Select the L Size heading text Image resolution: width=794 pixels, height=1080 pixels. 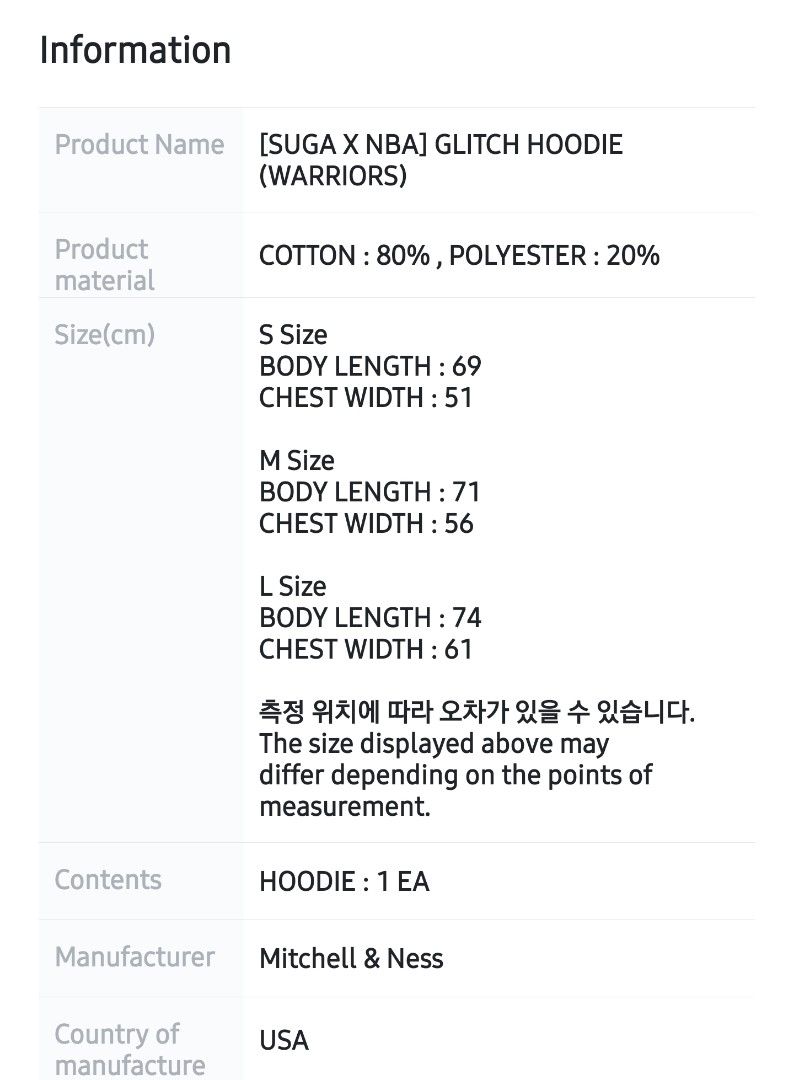pos(292,586)
